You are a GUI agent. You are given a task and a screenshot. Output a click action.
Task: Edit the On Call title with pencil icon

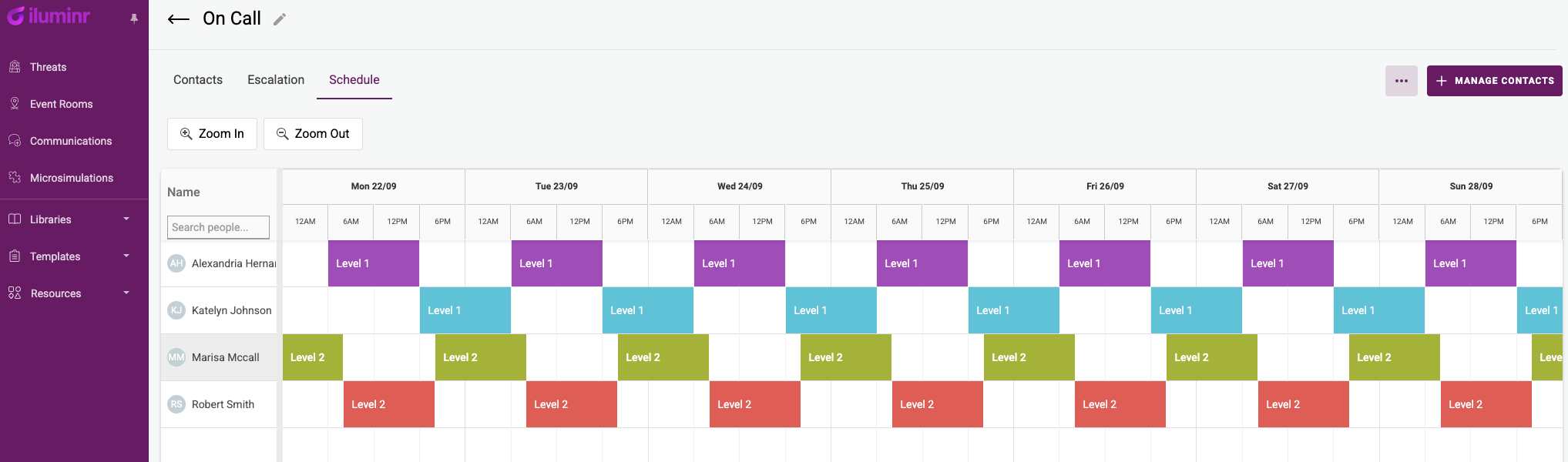280,19
